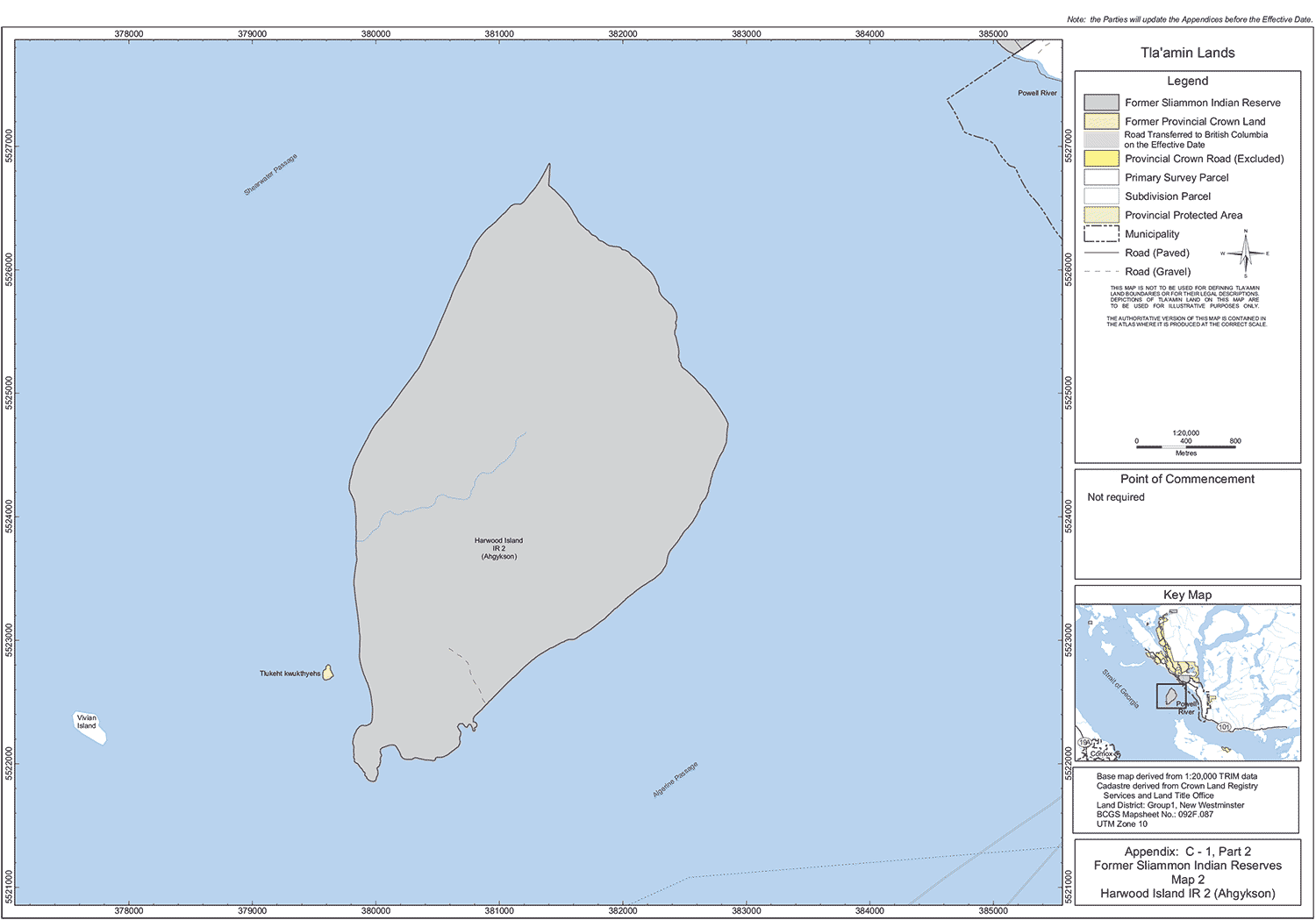Click 'Strait of Georgia' in the Key Map

point(1120,688)
